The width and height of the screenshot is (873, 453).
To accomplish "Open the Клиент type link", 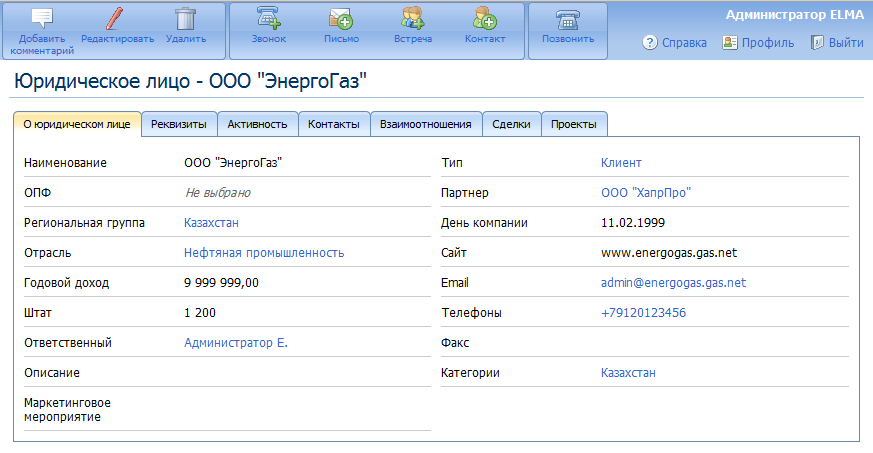I will 621,163.
